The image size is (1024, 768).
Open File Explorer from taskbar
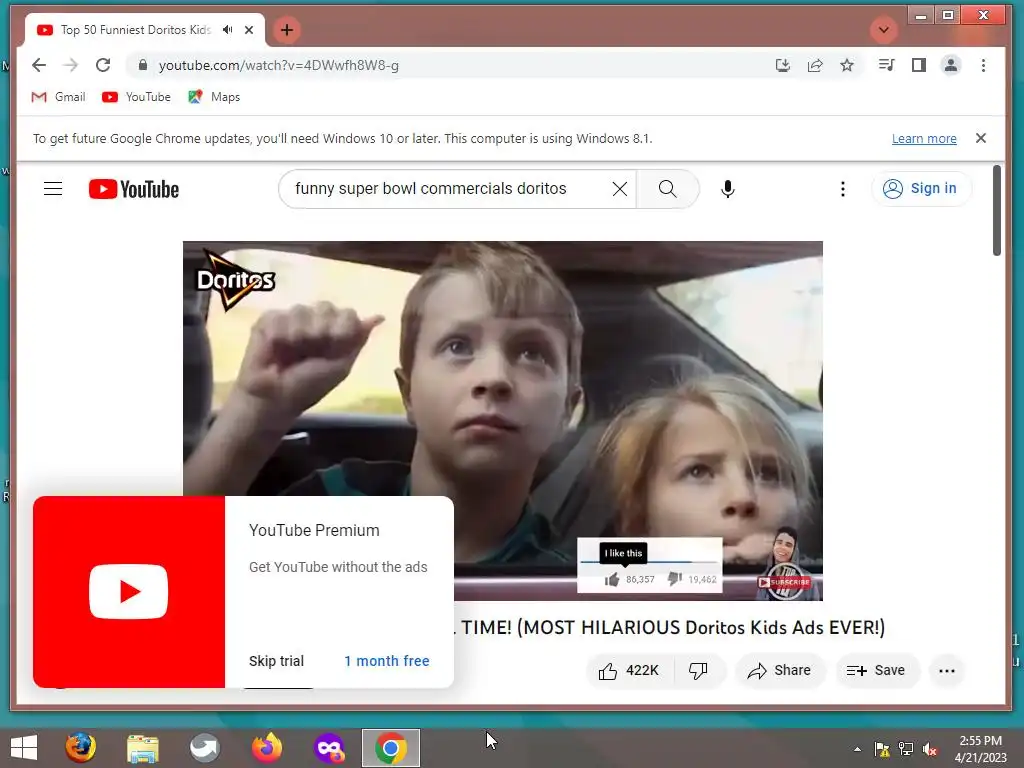coord(142,748)
